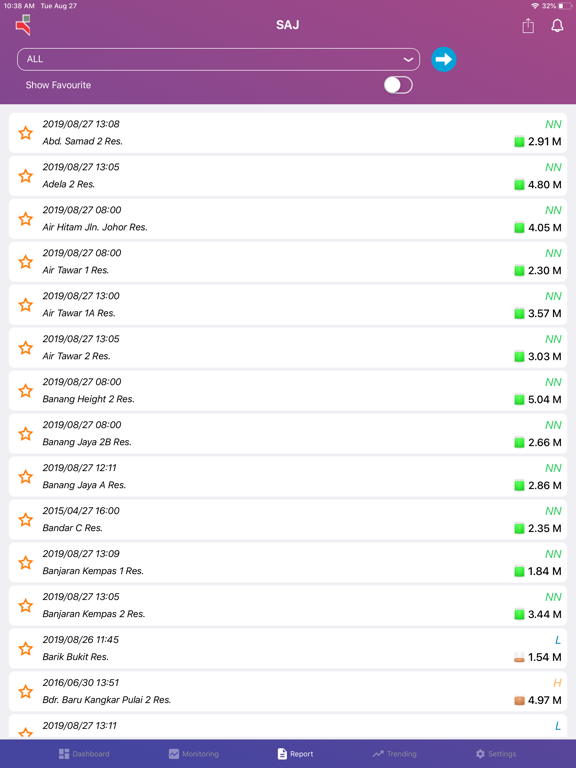Star Bdr. Baru Kangkar Pulai 2 Res.
This screenshot has height=768, width=576.
tap(25, 692)
